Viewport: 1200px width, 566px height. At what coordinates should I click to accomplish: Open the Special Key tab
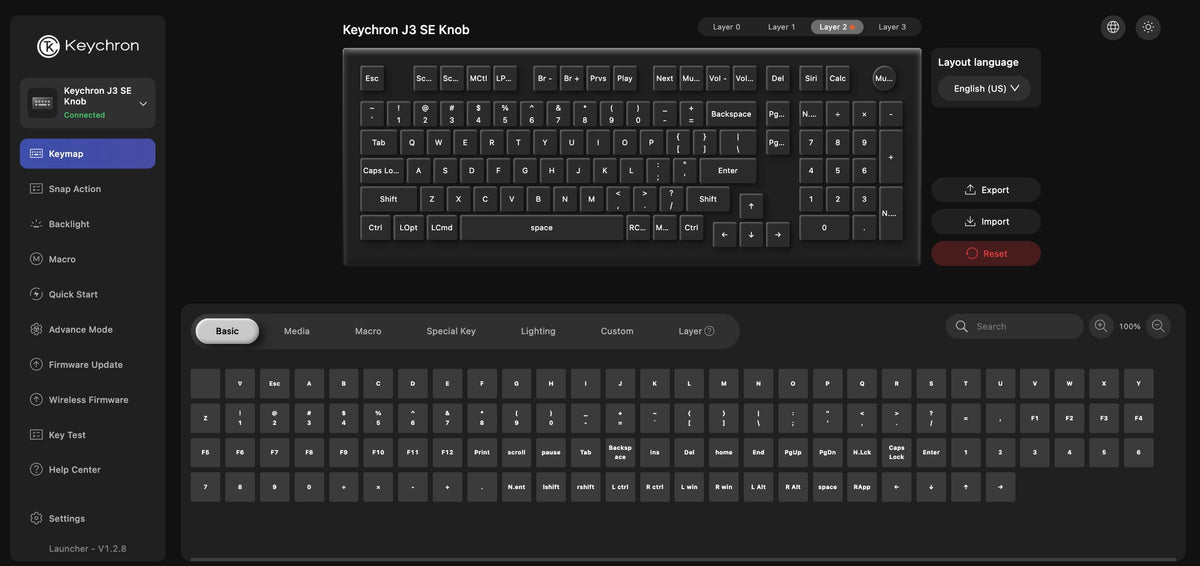451,331
